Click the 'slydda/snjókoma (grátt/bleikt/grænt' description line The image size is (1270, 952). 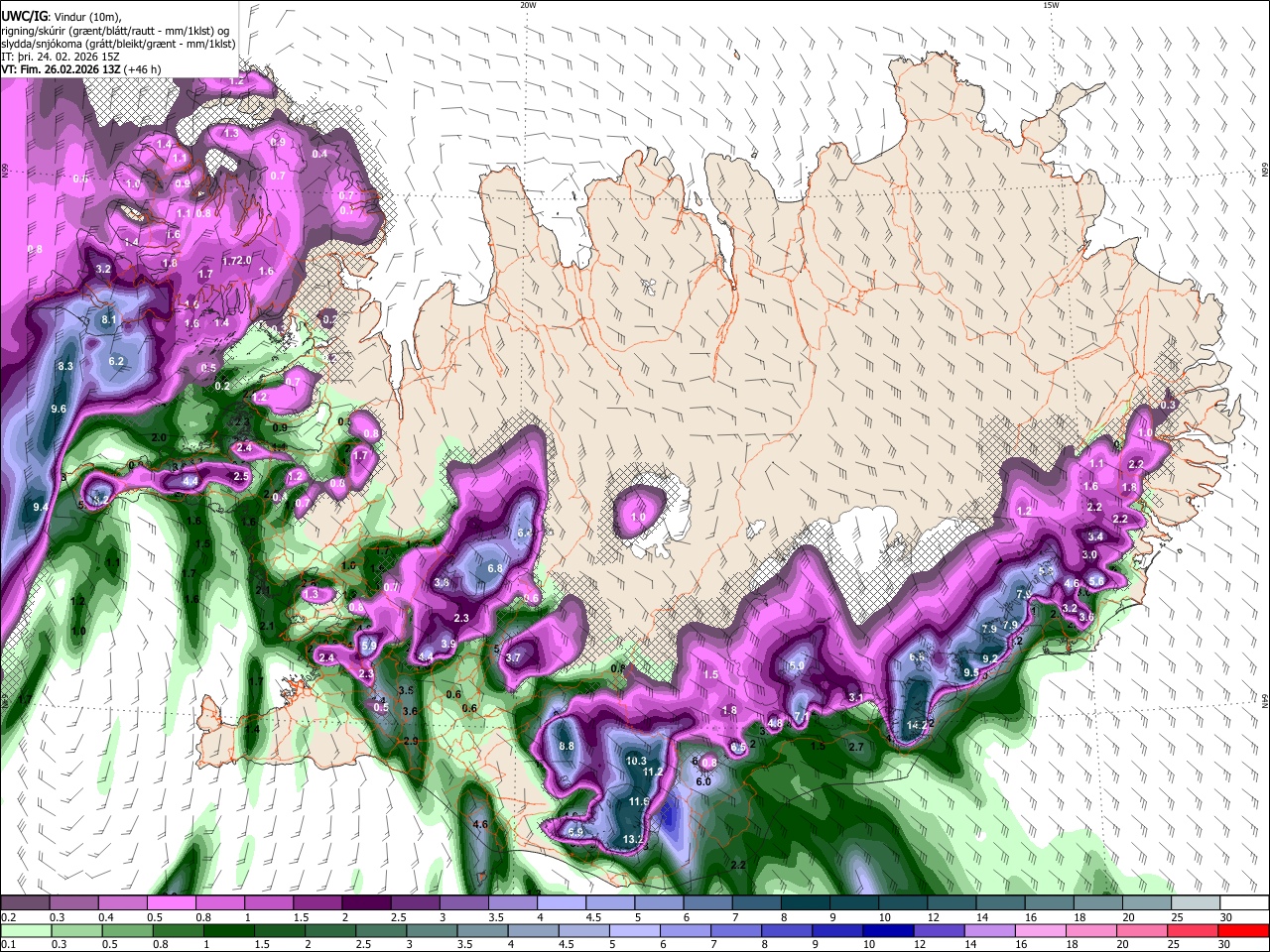pos(118,44)
